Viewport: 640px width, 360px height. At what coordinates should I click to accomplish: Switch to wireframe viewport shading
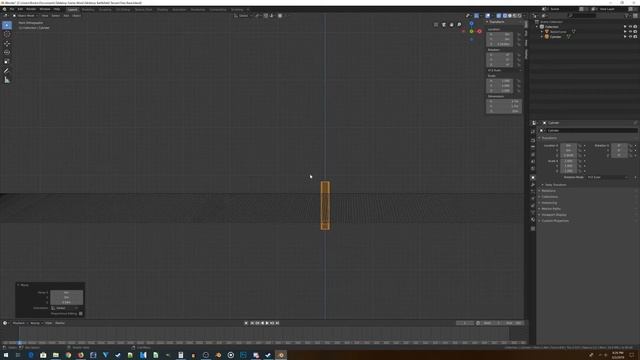pos(505,16)
